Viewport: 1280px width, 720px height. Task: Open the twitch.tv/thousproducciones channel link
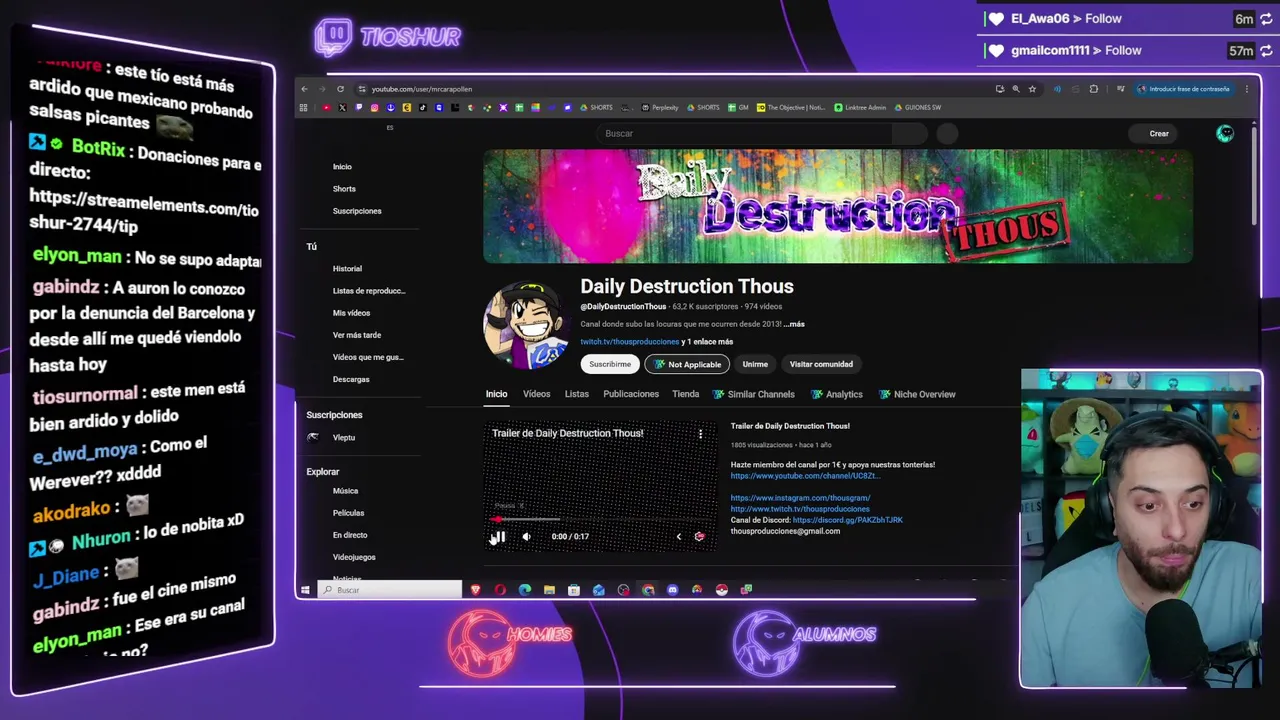[x=630, y=342]
